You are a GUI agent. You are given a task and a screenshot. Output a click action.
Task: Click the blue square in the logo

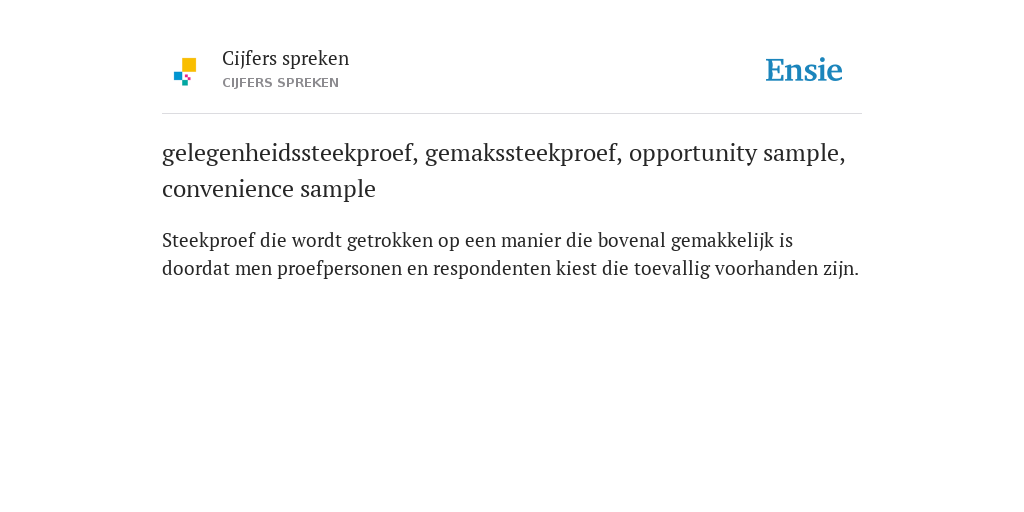pyautogui.click(x=178, y=76)
